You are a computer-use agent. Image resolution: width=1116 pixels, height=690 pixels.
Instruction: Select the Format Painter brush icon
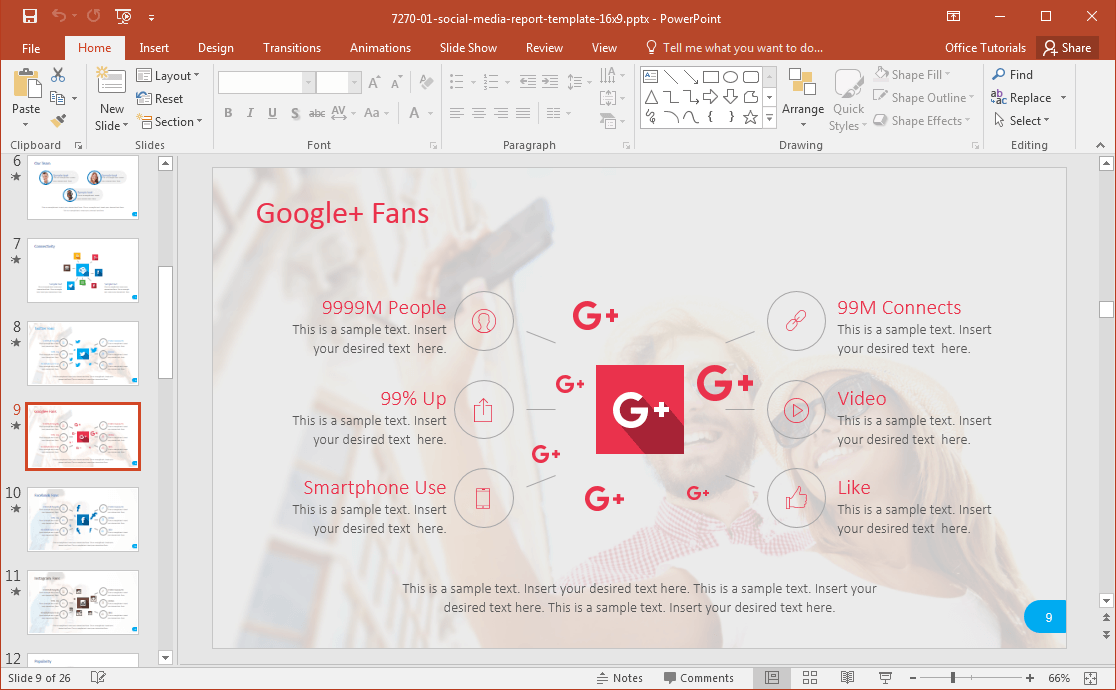coord(58,121)
